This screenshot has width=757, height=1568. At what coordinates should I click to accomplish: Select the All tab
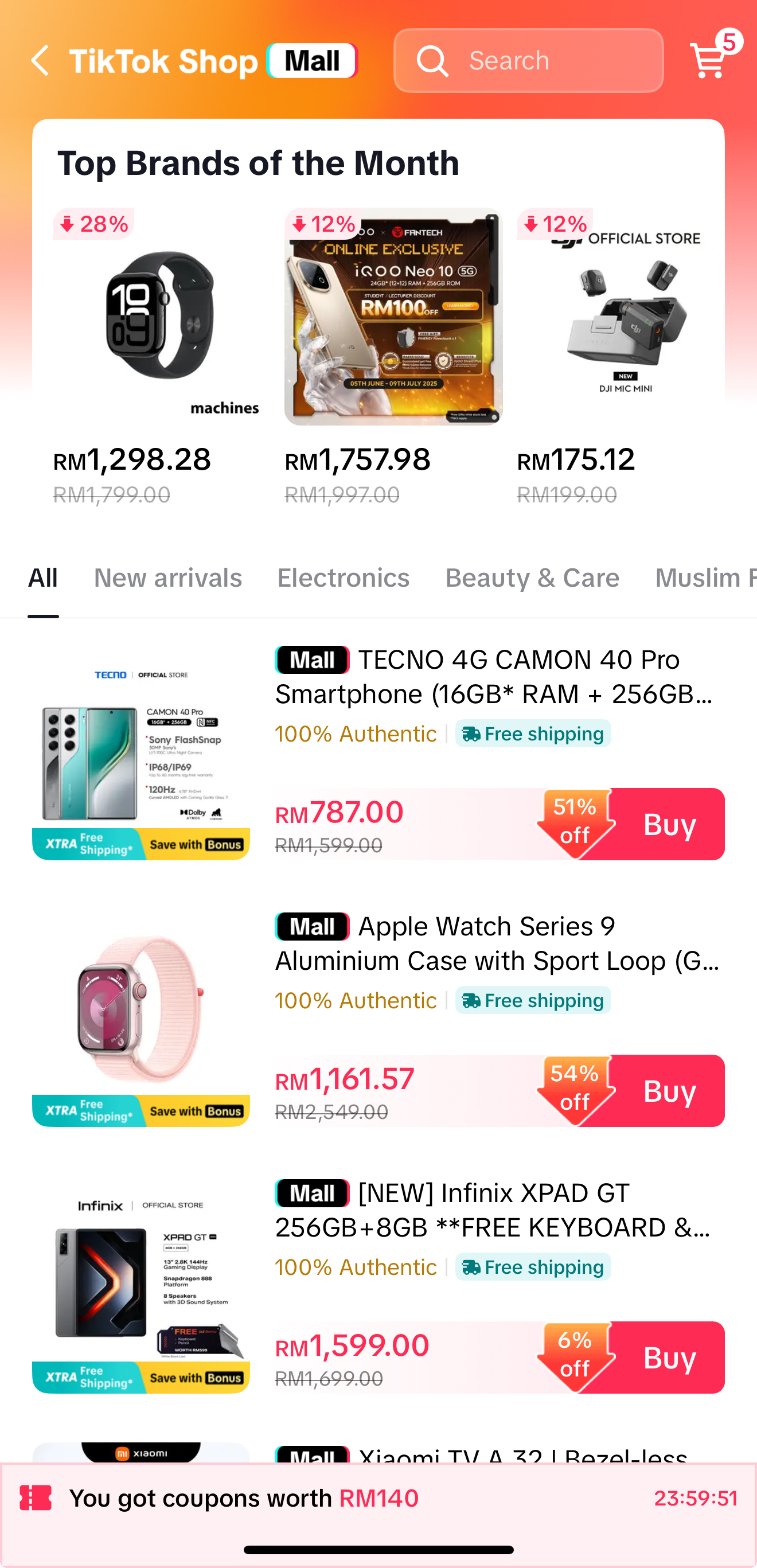[x=42, y=578]
